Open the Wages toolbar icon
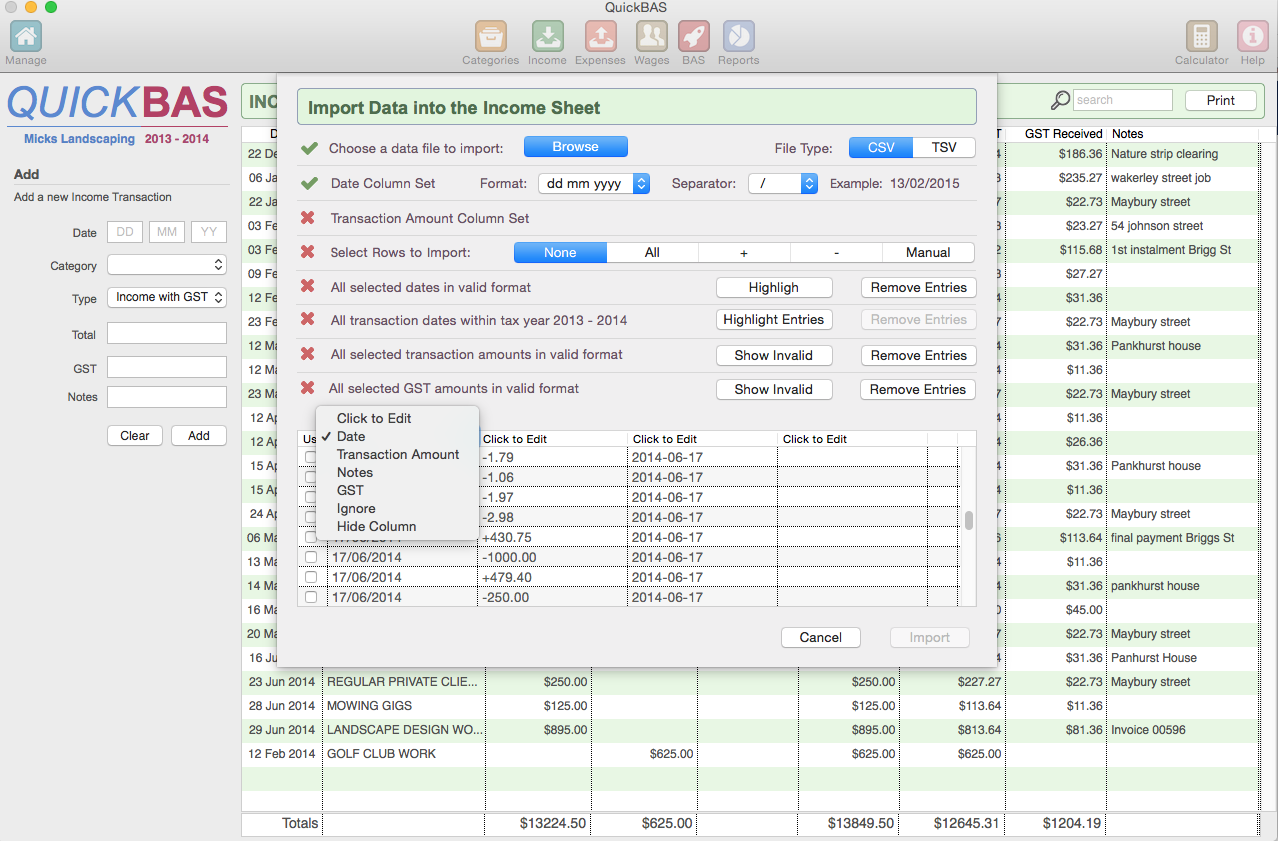 tap(652, 37)
